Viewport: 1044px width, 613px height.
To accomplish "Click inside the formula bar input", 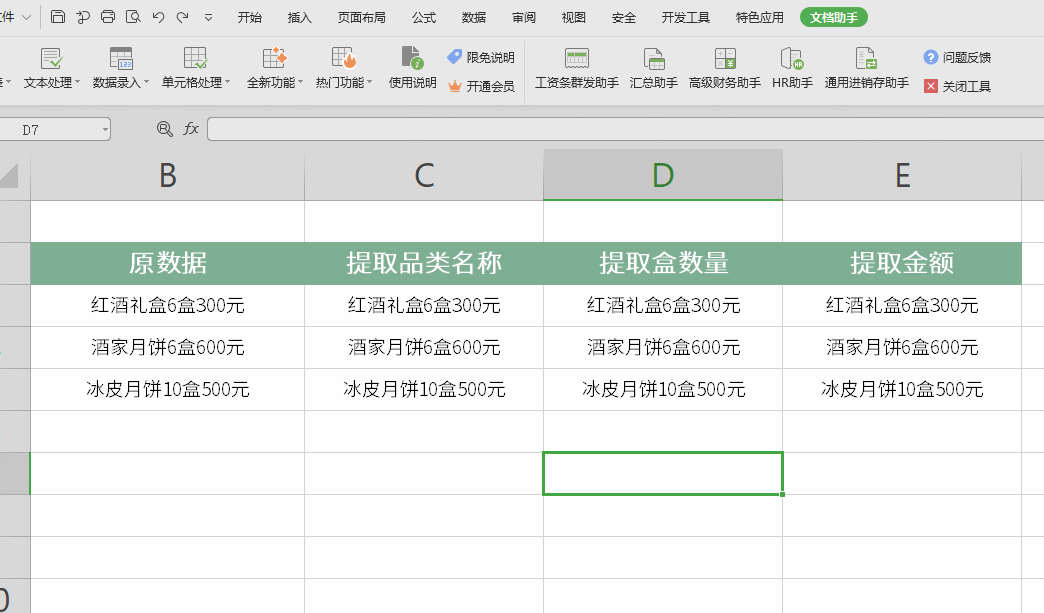I will click(x=625, y=129).
